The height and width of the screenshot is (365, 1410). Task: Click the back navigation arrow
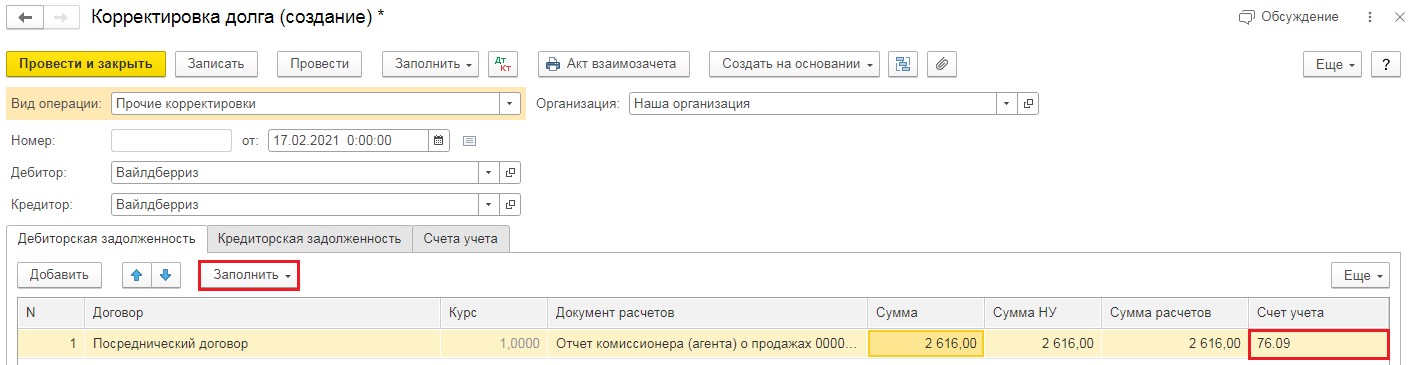click(25, 17)
